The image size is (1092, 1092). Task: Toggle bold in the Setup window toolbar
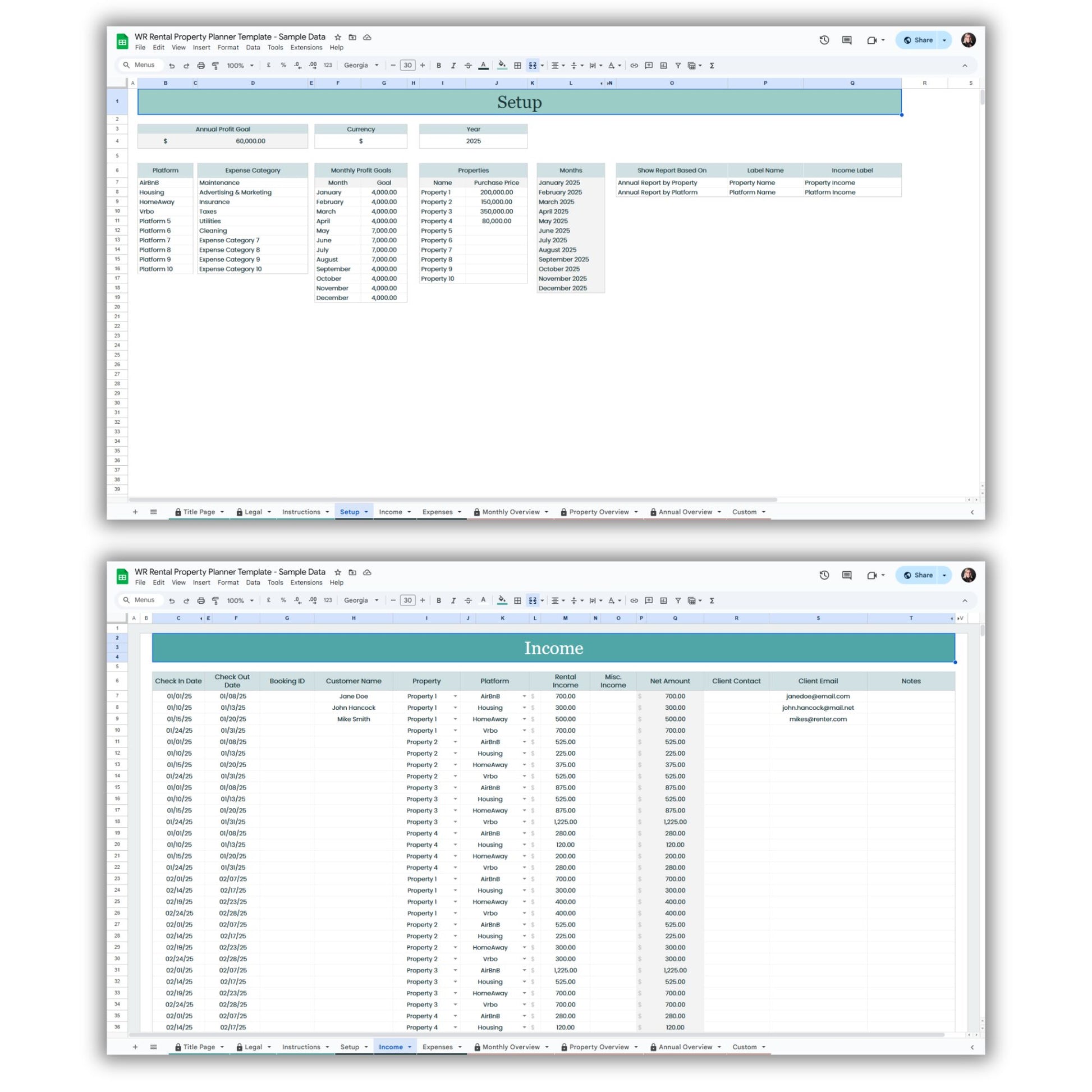(x=439, y=66)
